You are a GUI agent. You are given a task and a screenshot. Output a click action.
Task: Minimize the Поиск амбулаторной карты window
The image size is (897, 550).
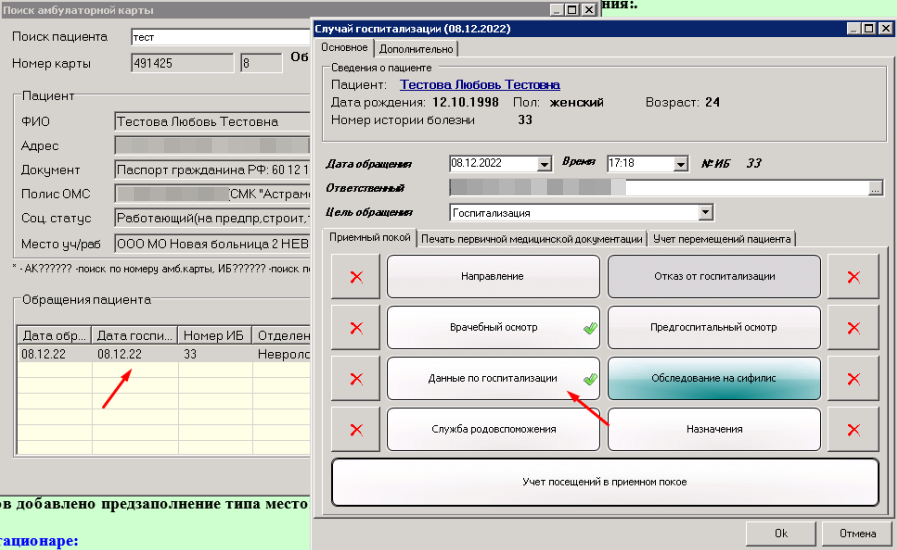556,10
